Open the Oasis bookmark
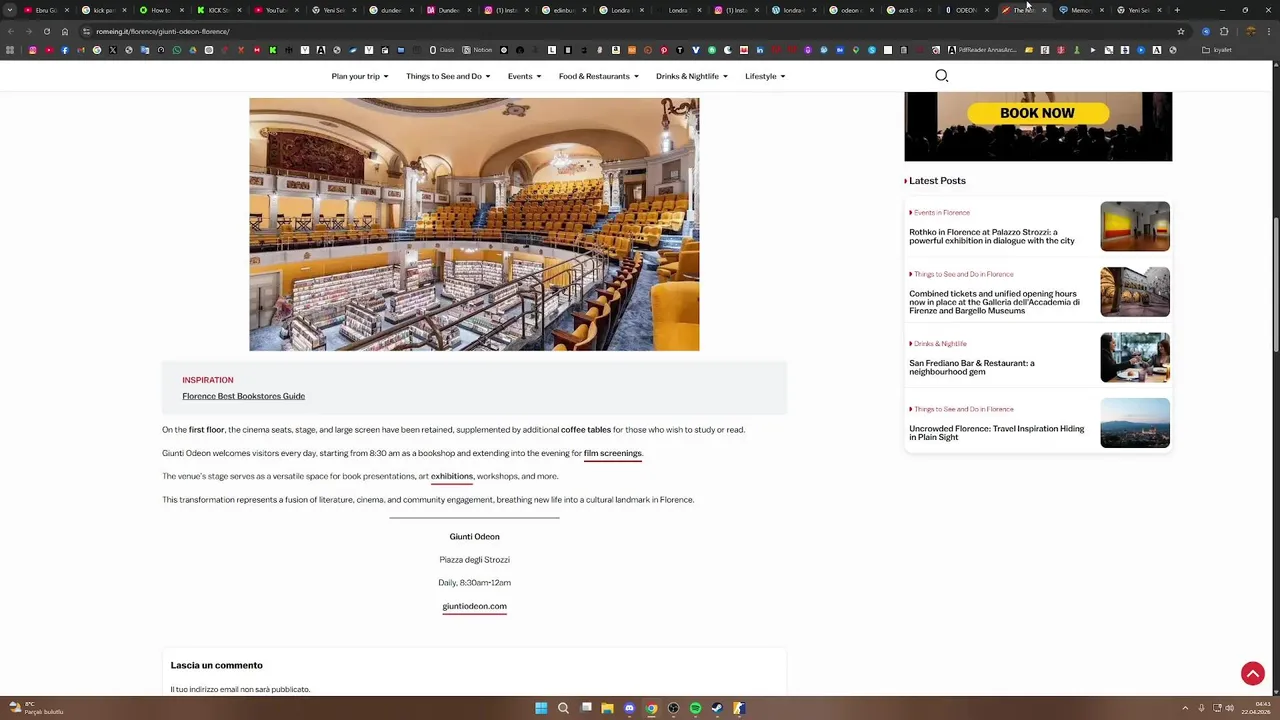The width and height of the screenshot is (1280, 720). 442,50
